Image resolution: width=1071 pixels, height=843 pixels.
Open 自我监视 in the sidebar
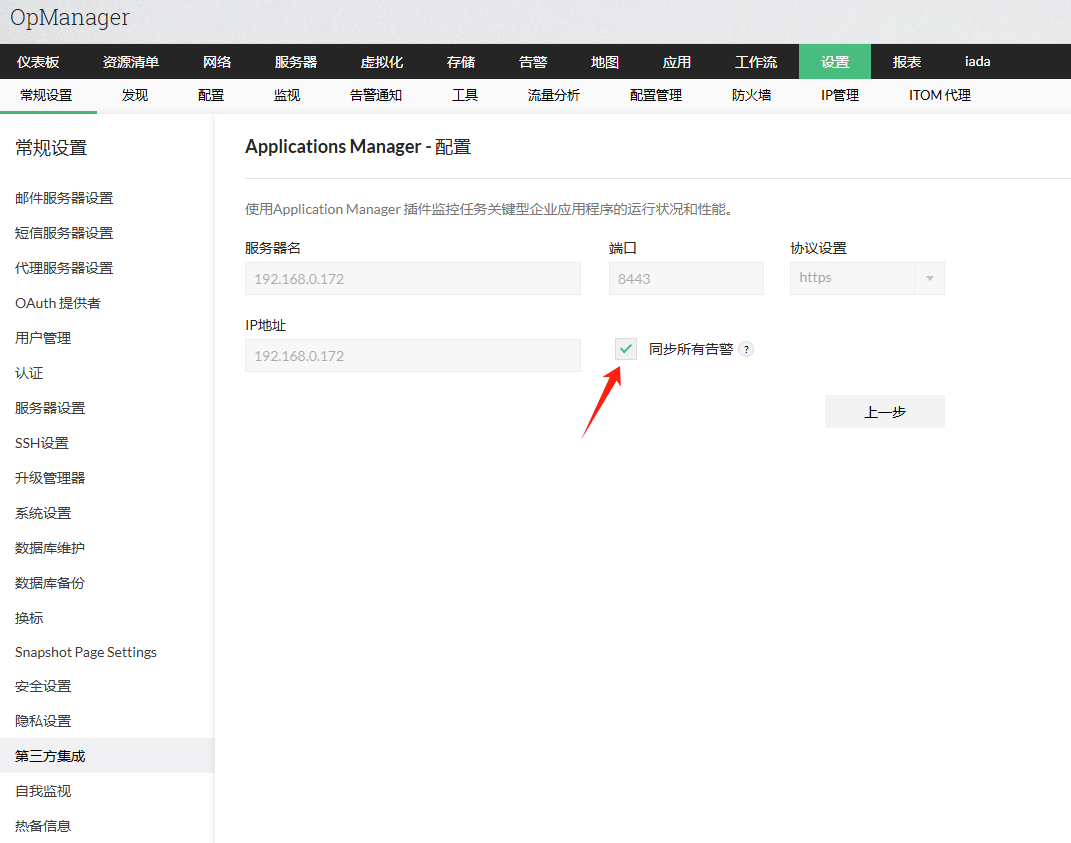[43, 790]
